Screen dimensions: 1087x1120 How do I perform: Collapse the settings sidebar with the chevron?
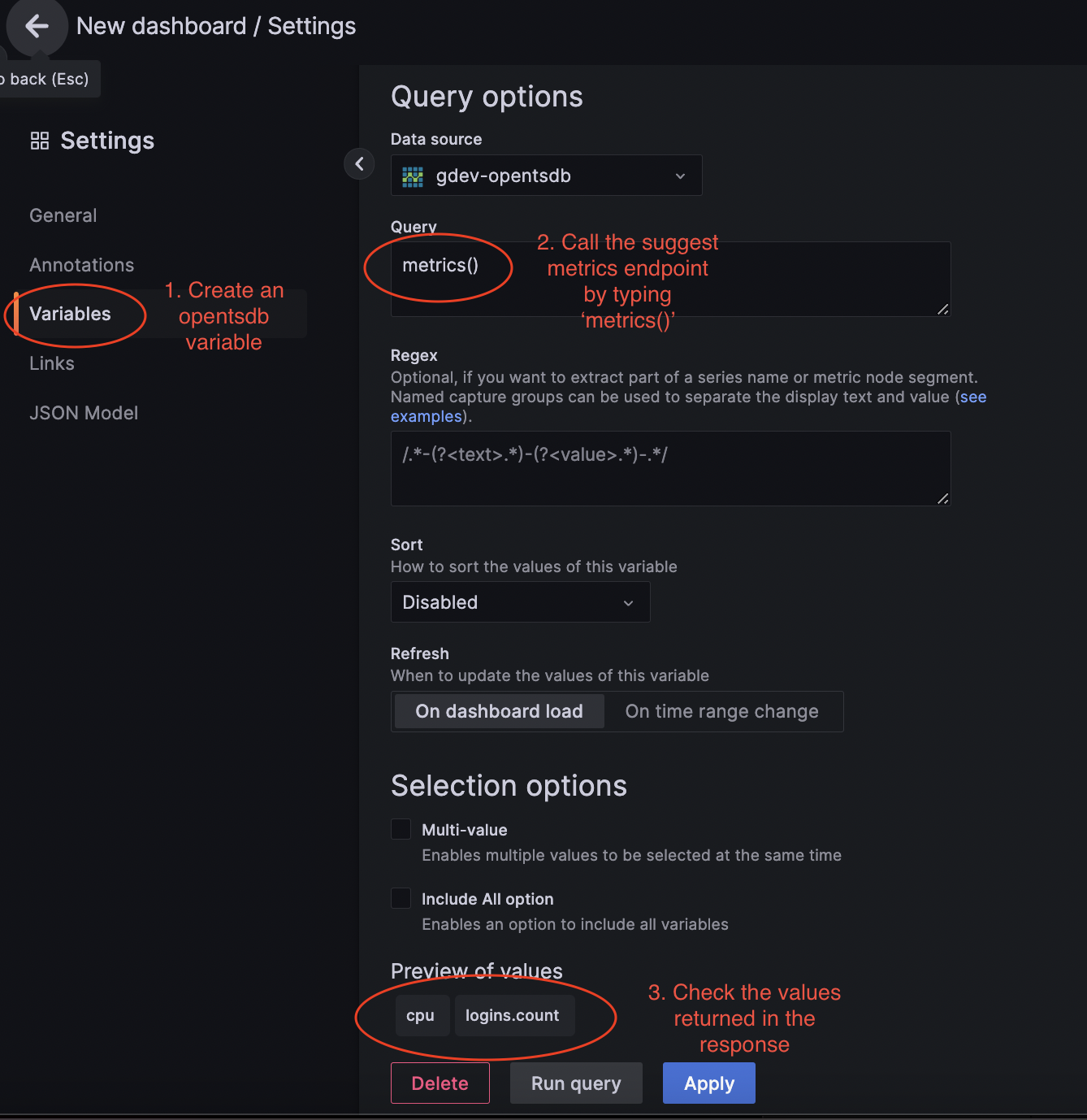point(359,163)
